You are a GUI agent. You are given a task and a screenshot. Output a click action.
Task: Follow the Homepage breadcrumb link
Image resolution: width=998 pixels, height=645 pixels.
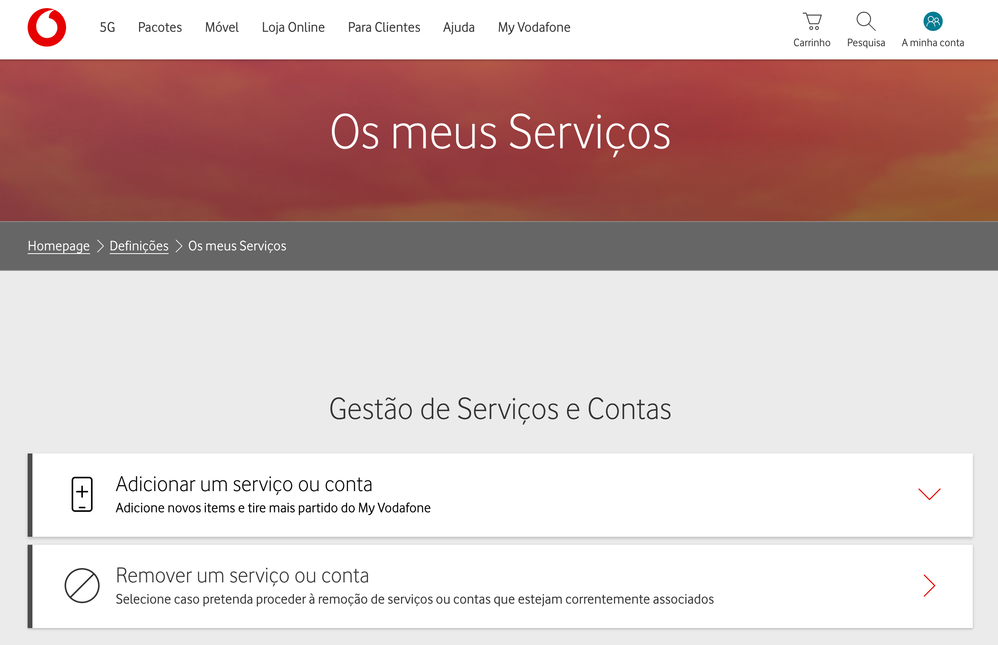pos(59,246)
